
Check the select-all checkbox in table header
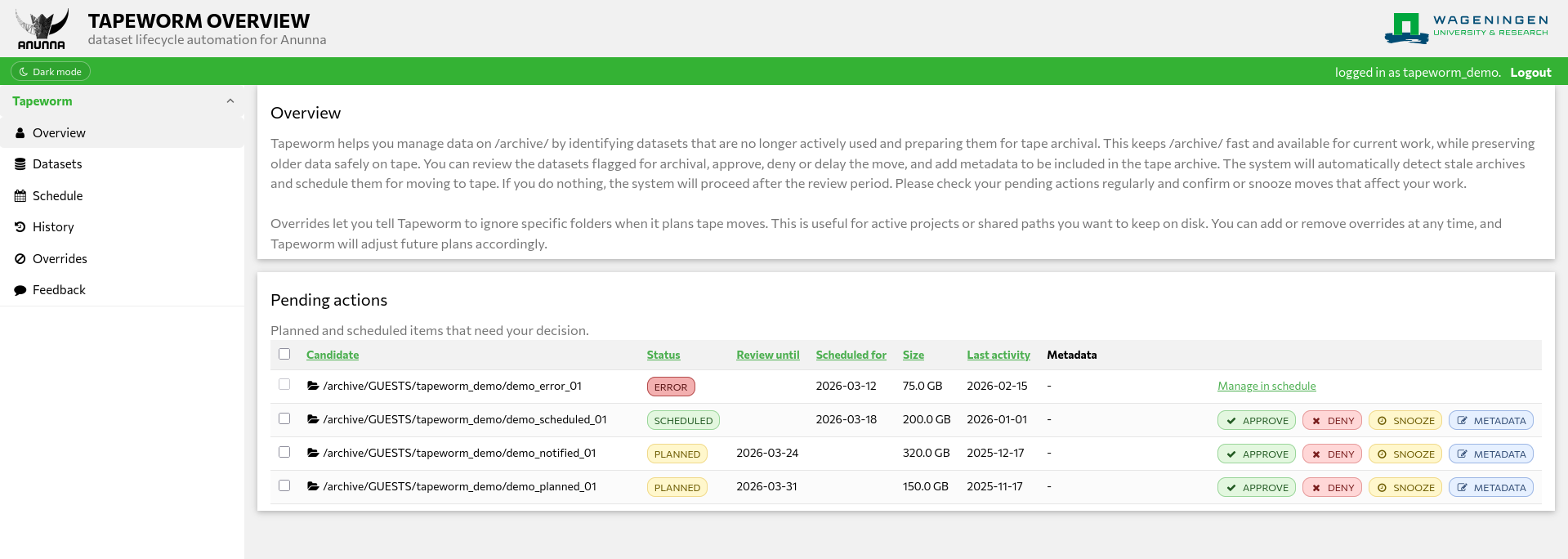284,354
